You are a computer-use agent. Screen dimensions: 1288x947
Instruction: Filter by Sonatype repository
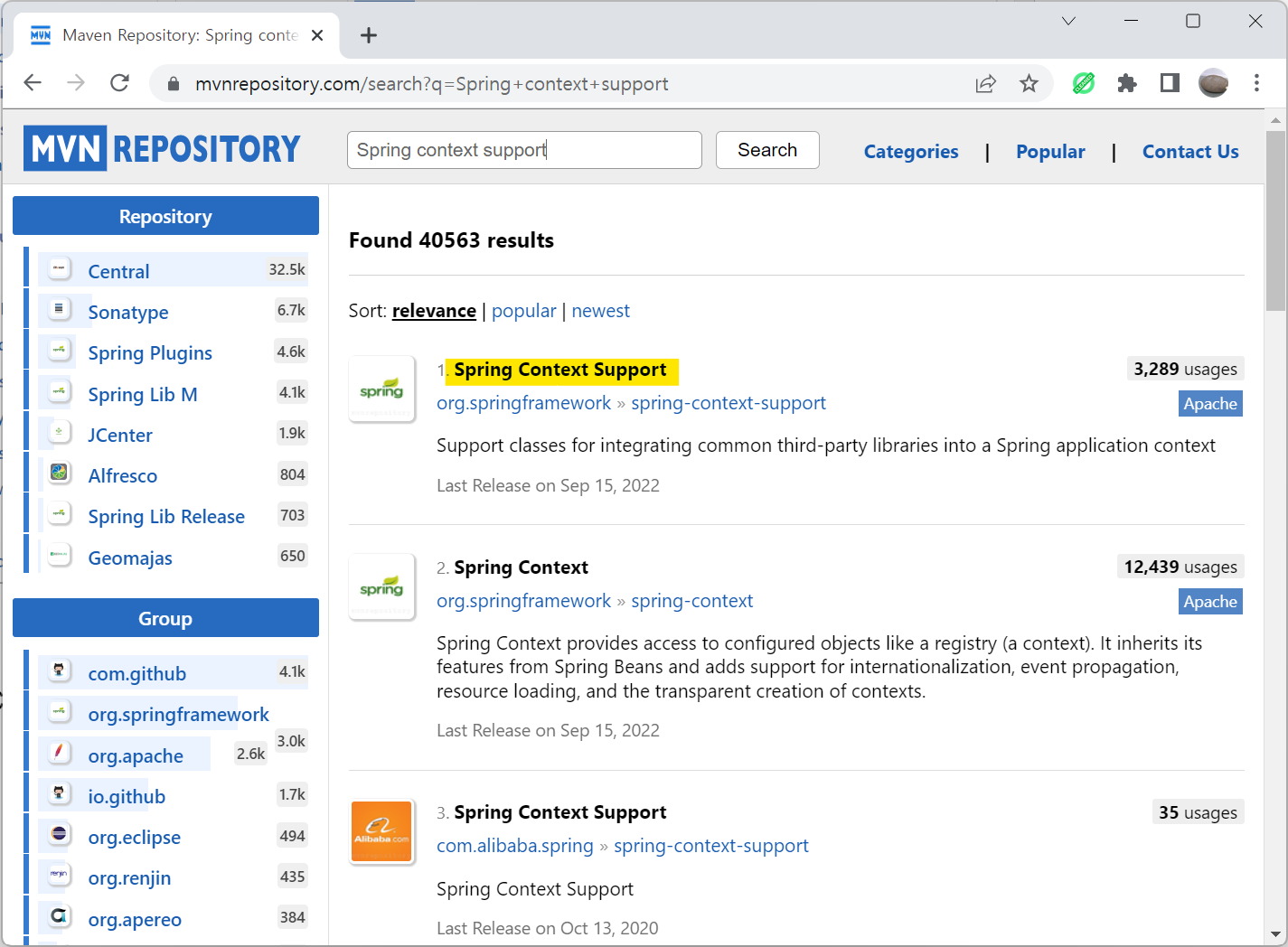128,312
